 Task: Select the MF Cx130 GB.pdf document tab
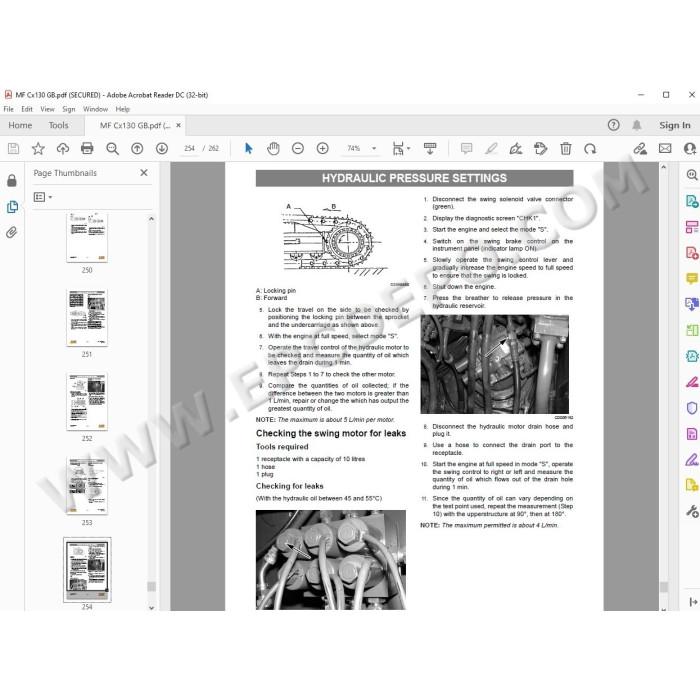(x=134, y=126)
